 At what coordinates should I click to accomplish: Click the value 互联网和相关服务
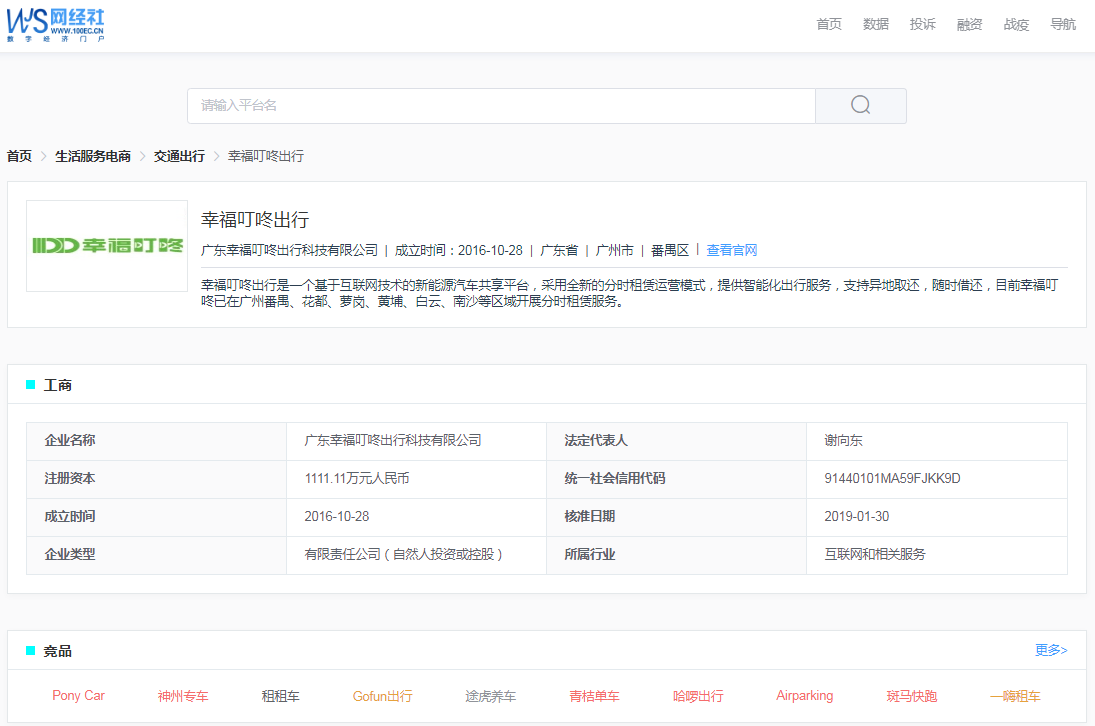click(x=875, y=554)
